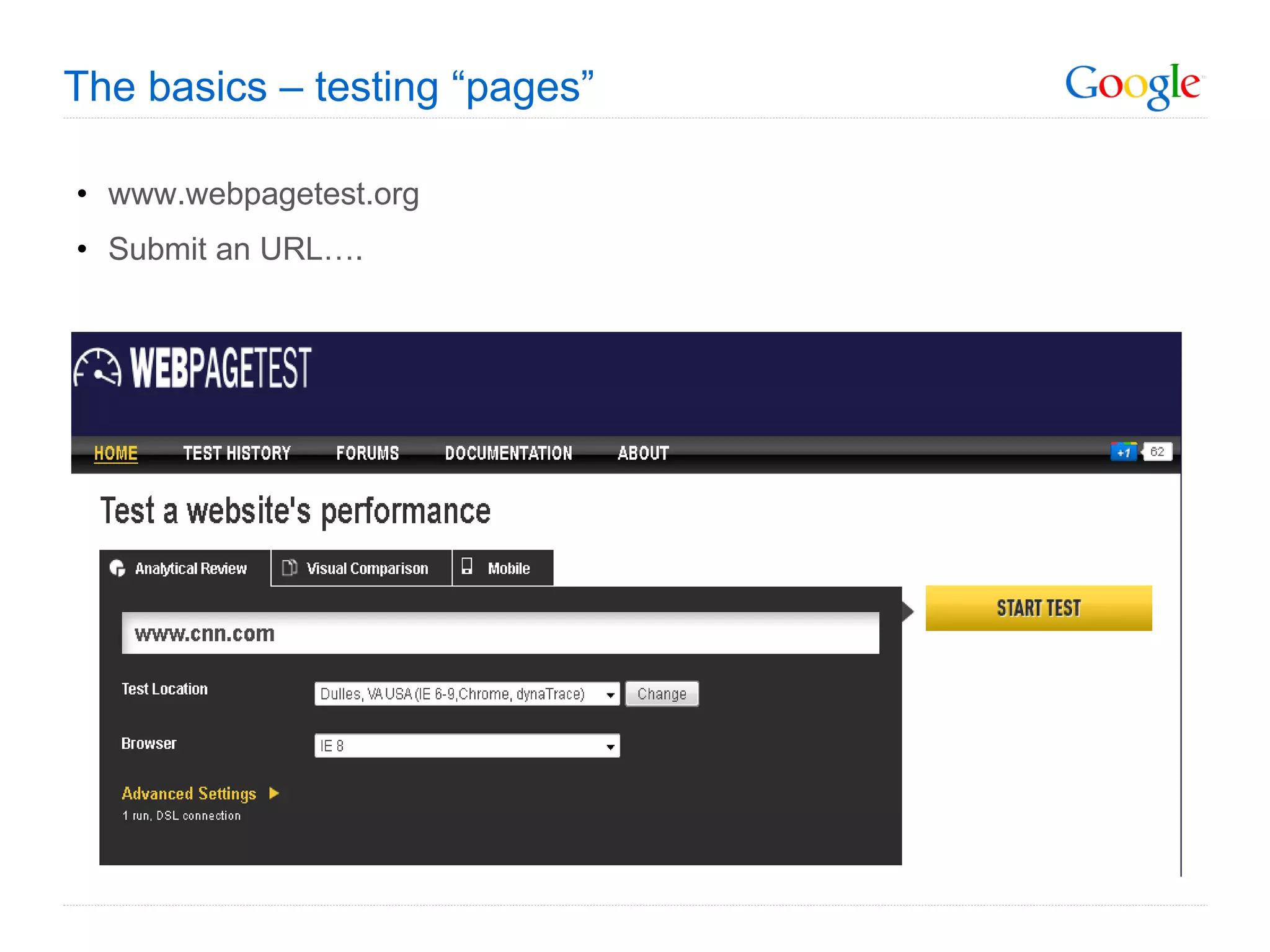Expand the Advanced Settings section
This screenshot has width=1270, height=952.
coord(200,793)
